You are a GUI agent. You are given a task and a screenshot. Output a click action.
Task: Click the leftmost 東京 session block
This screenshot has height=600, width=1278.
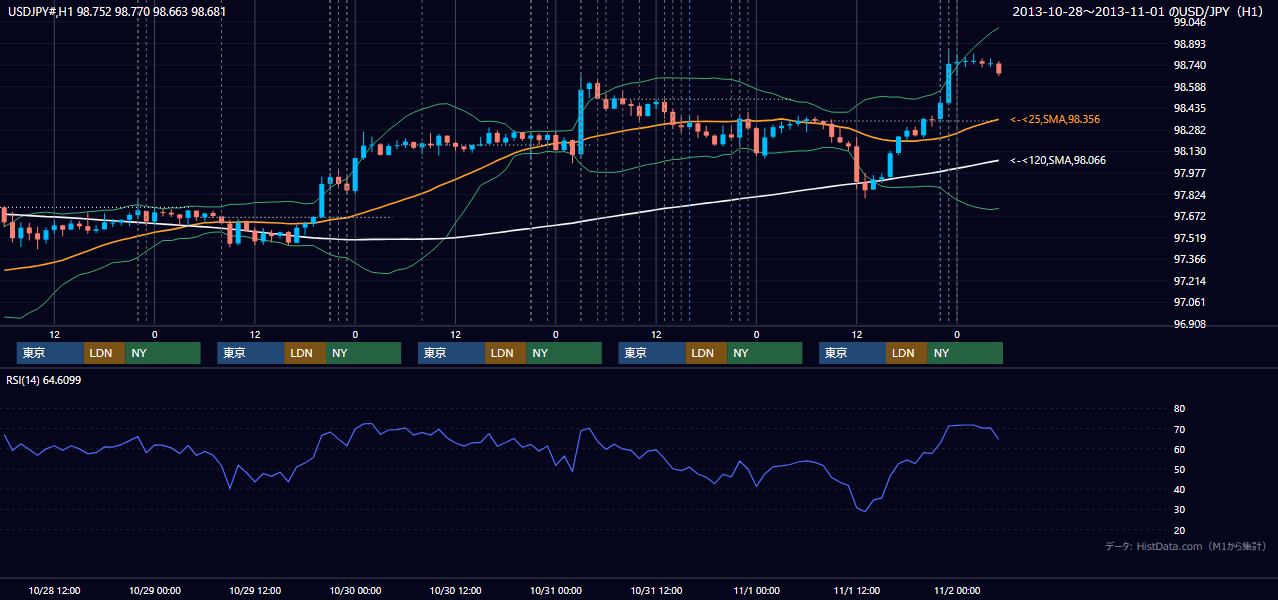[x=50, y=353]
